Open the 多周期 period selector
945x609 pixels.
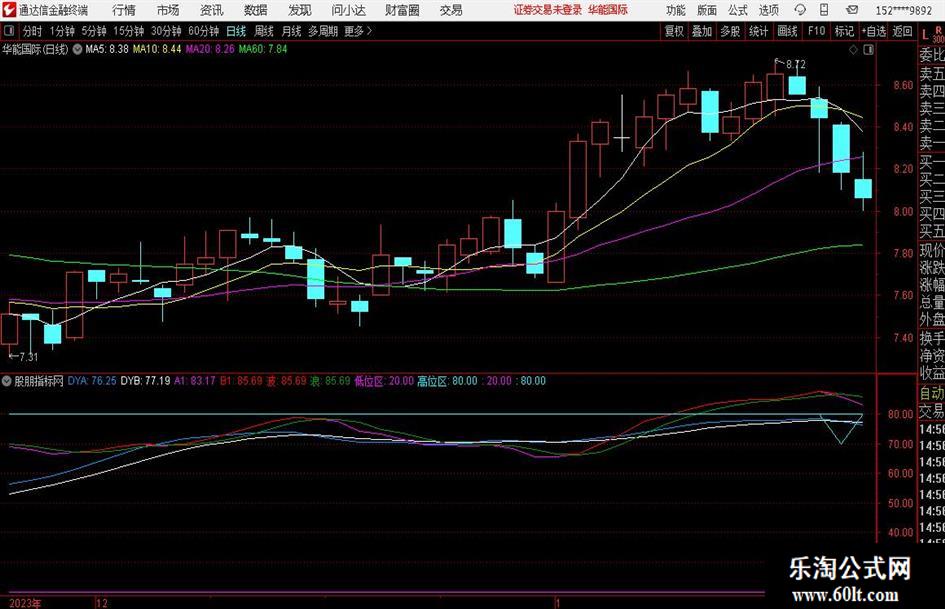(x=323, y=31)
